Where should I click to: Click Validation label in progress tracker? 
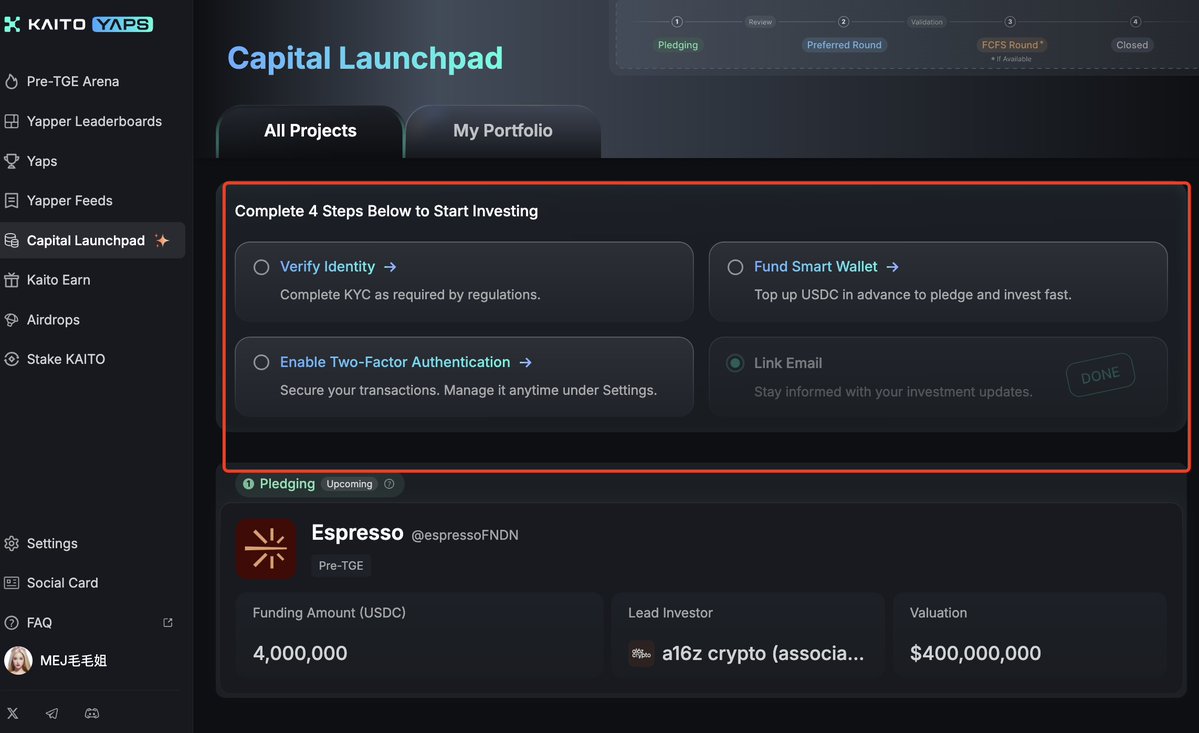click(x=926, y=22)
